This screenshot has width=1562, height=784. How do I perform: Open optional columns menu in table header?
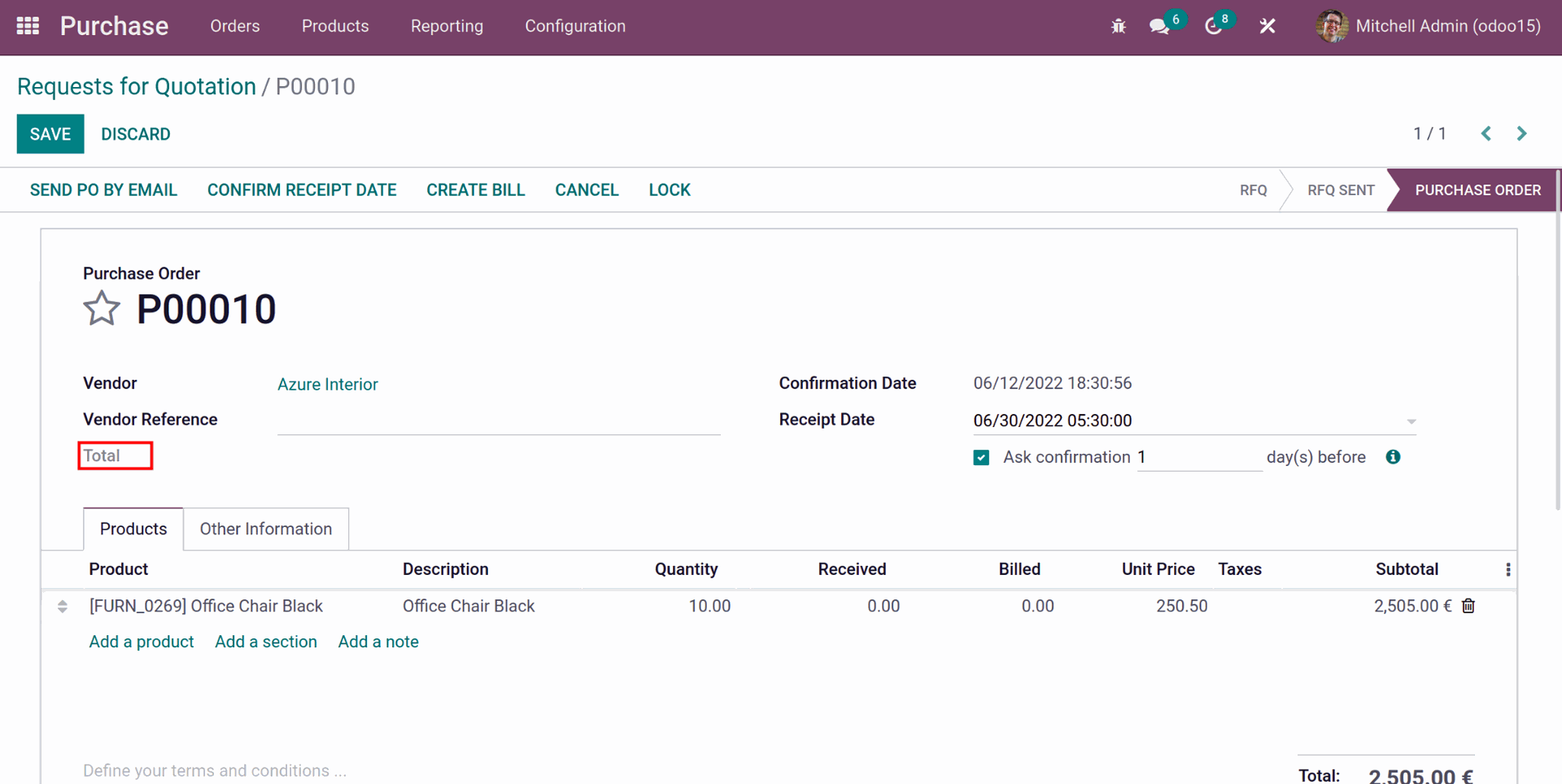pos(1507,570)
